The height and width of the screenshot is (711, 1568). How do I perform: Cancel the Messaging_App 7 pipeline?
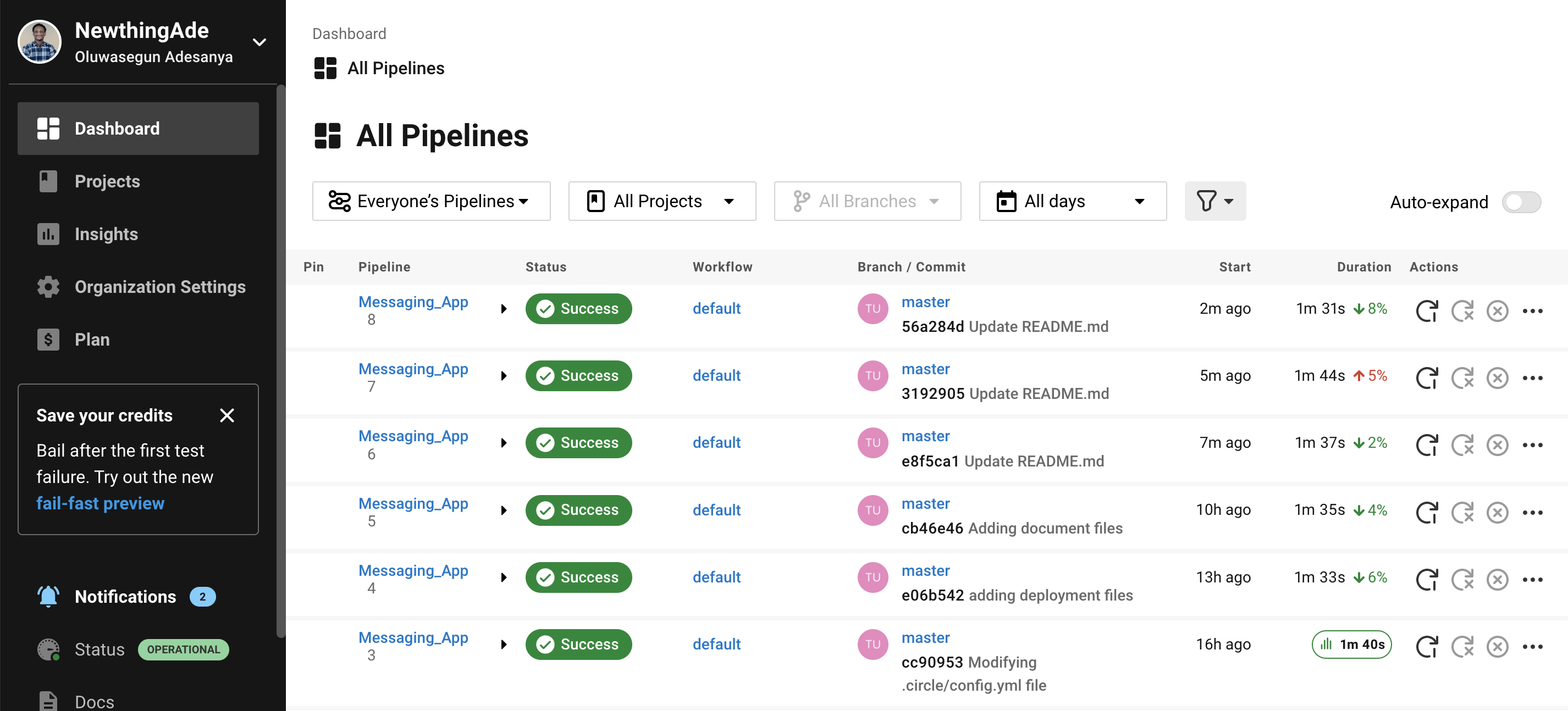pos(1498,377)
